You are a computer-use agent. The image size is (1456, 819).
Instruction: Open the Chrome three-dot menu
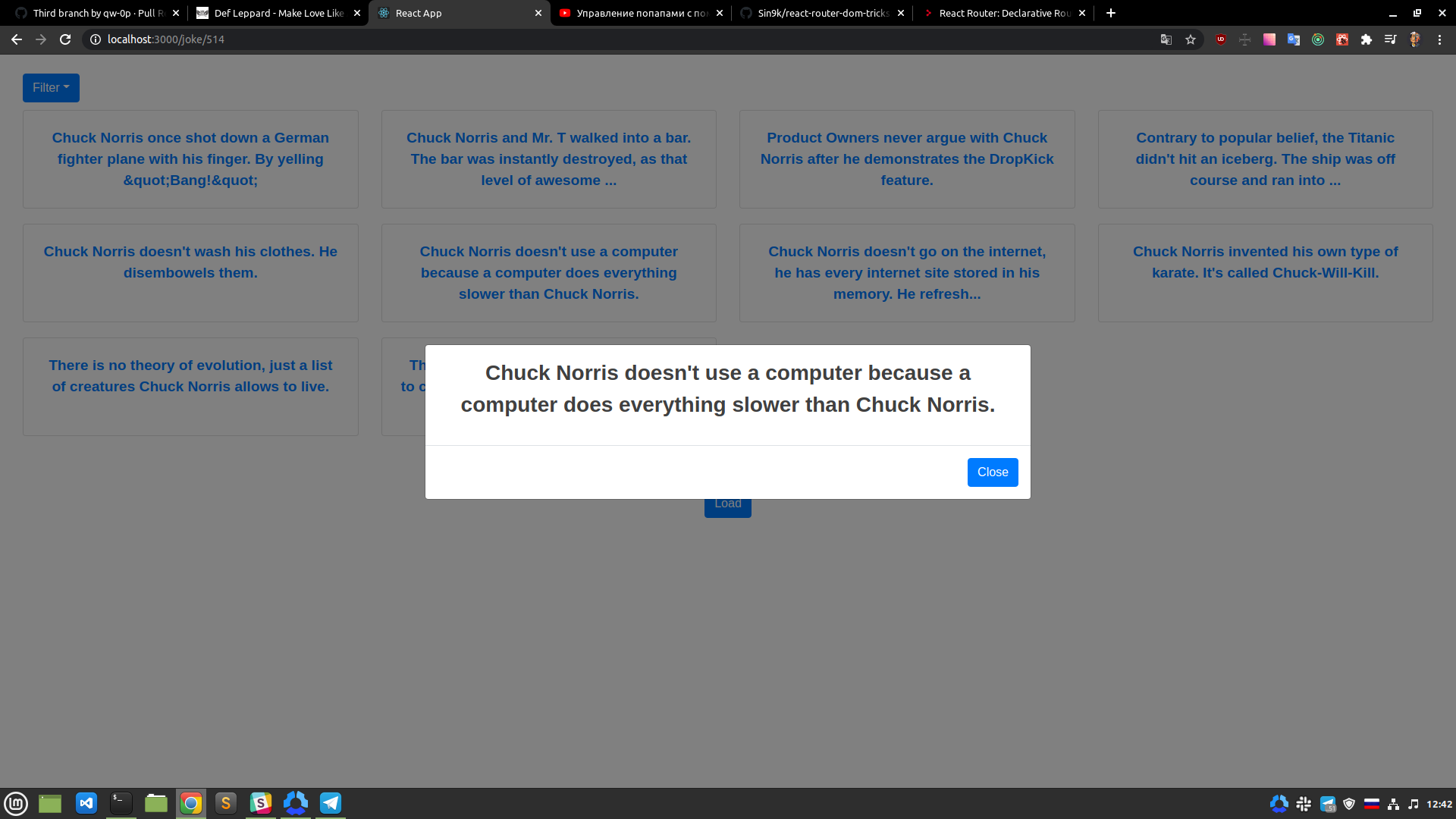point(1439,39)
